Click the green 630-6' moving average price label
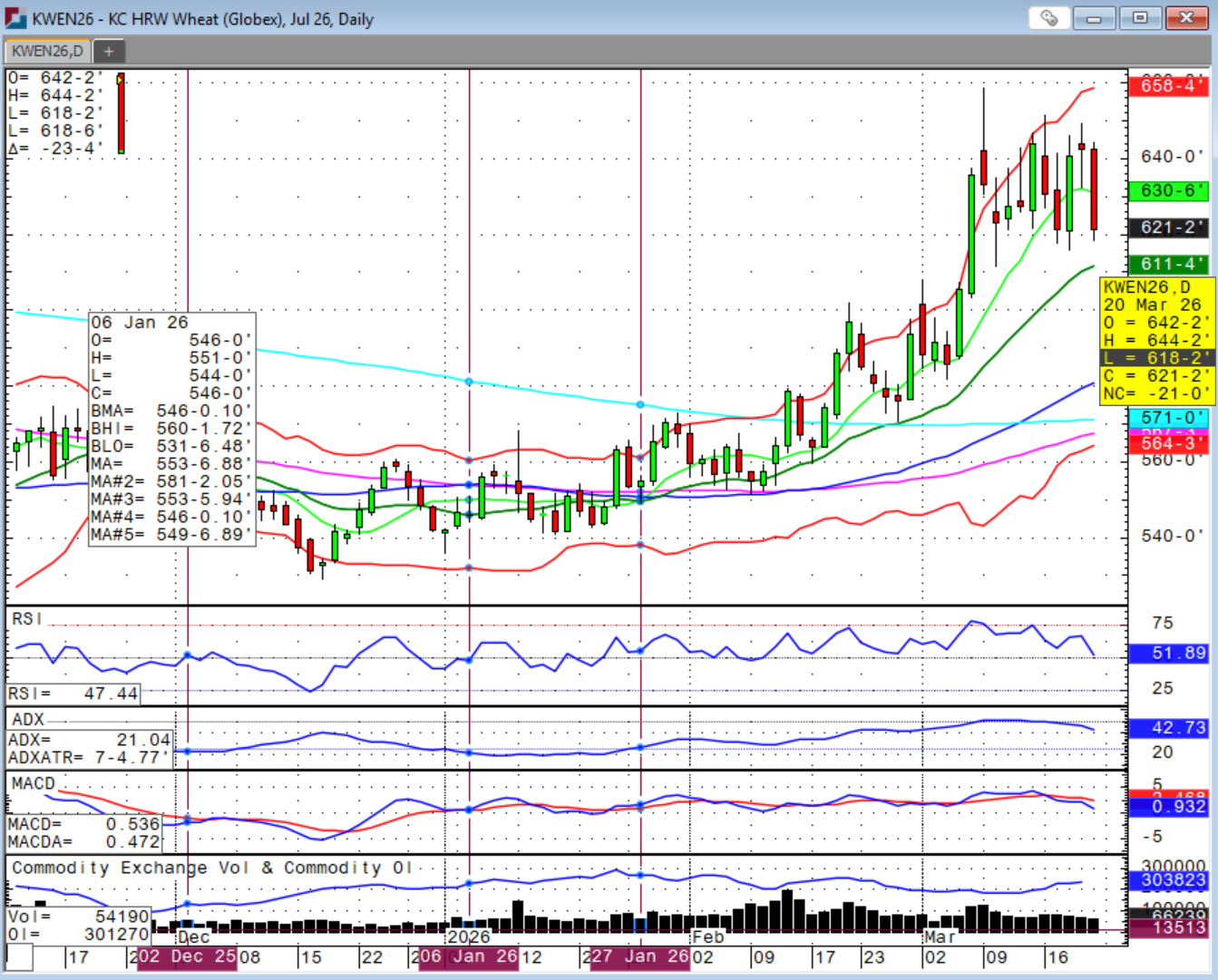Image resolution: width=1218 pixels, height=980 pixels. 1167,190
